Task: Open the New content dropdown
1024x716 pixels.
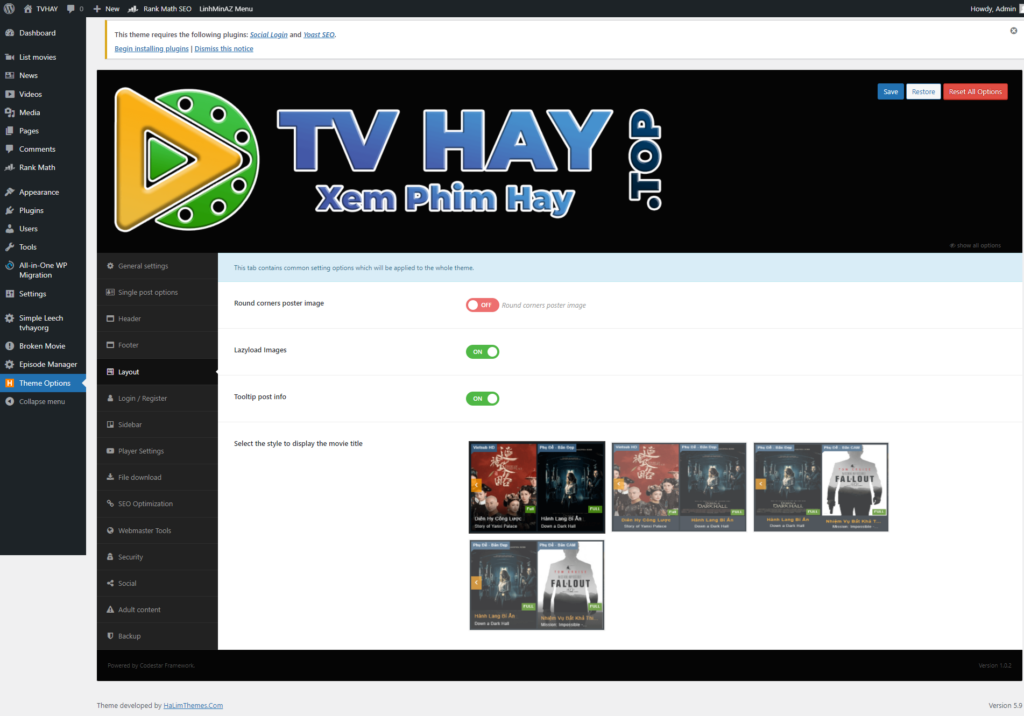Action: [x=106, y=8]
